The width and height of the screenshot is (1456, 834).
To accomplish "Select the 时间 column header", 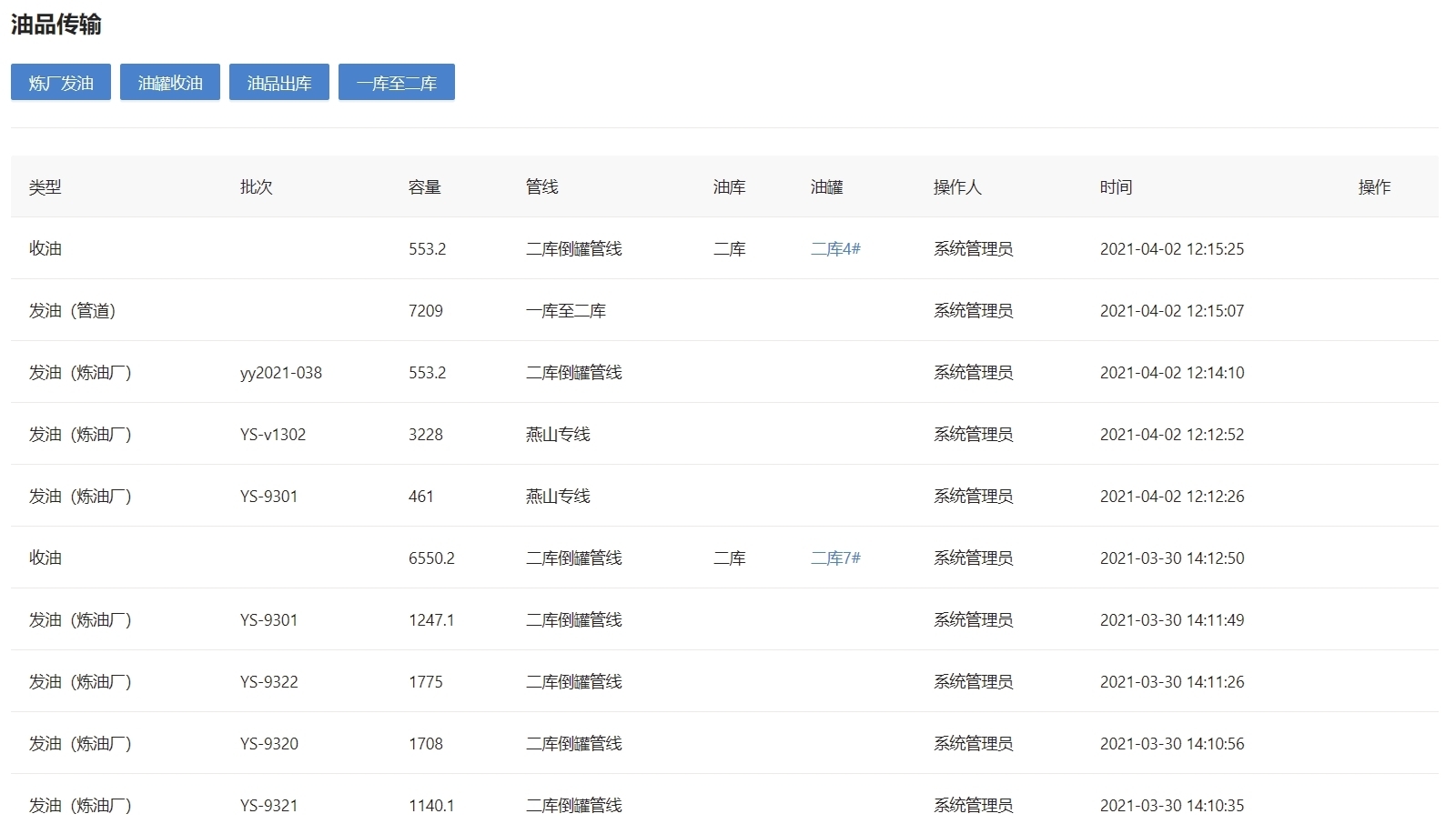I will (1116, 187).
